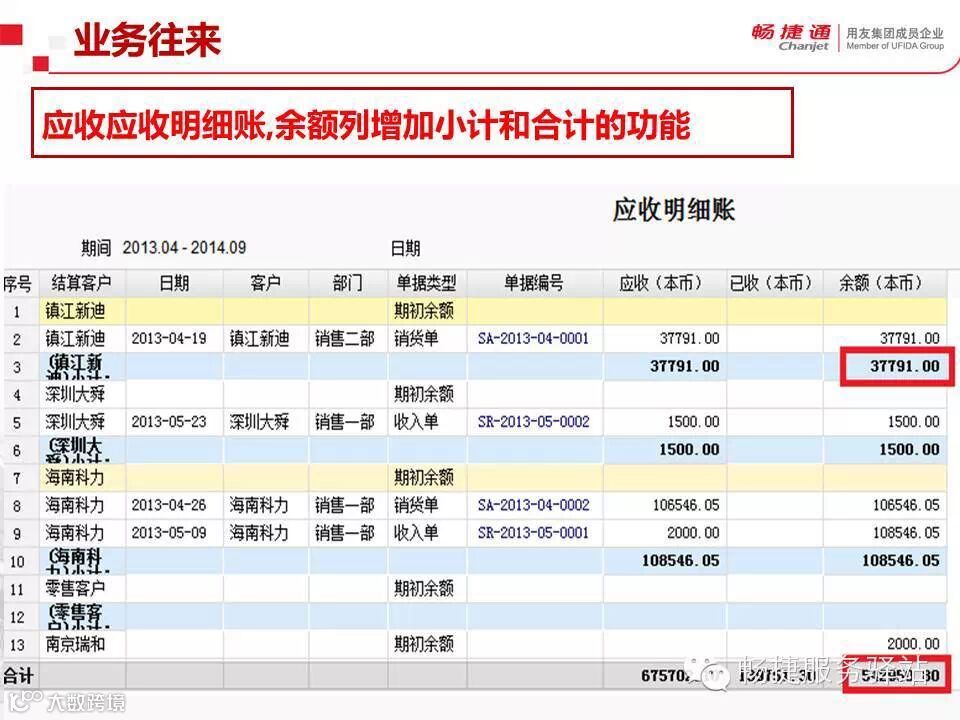
Task: Select date cell 2013-04-26
Action: (169, 505)
